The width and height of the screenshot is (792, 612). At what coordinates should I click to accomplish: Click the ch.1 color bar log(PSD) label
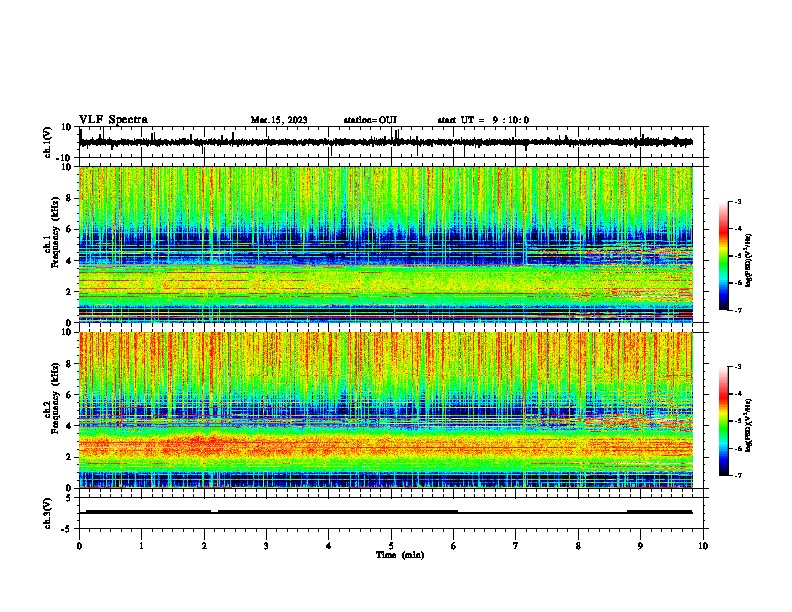pos(749,261)
